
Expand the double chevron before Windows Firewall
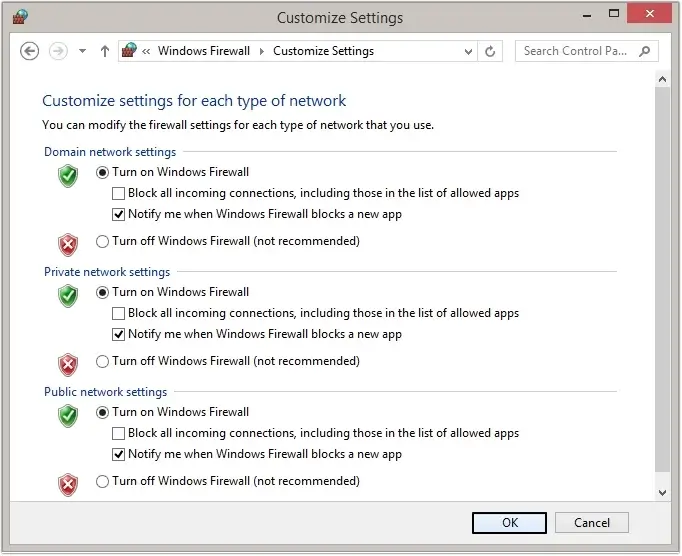pyautogui.click(x=146, y=51)
